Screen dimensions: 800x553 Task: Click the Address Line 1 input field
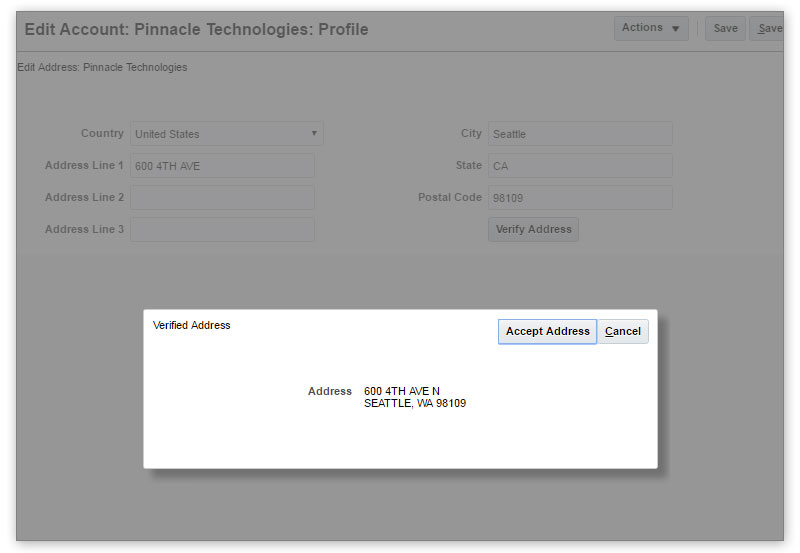click(222, 166)
